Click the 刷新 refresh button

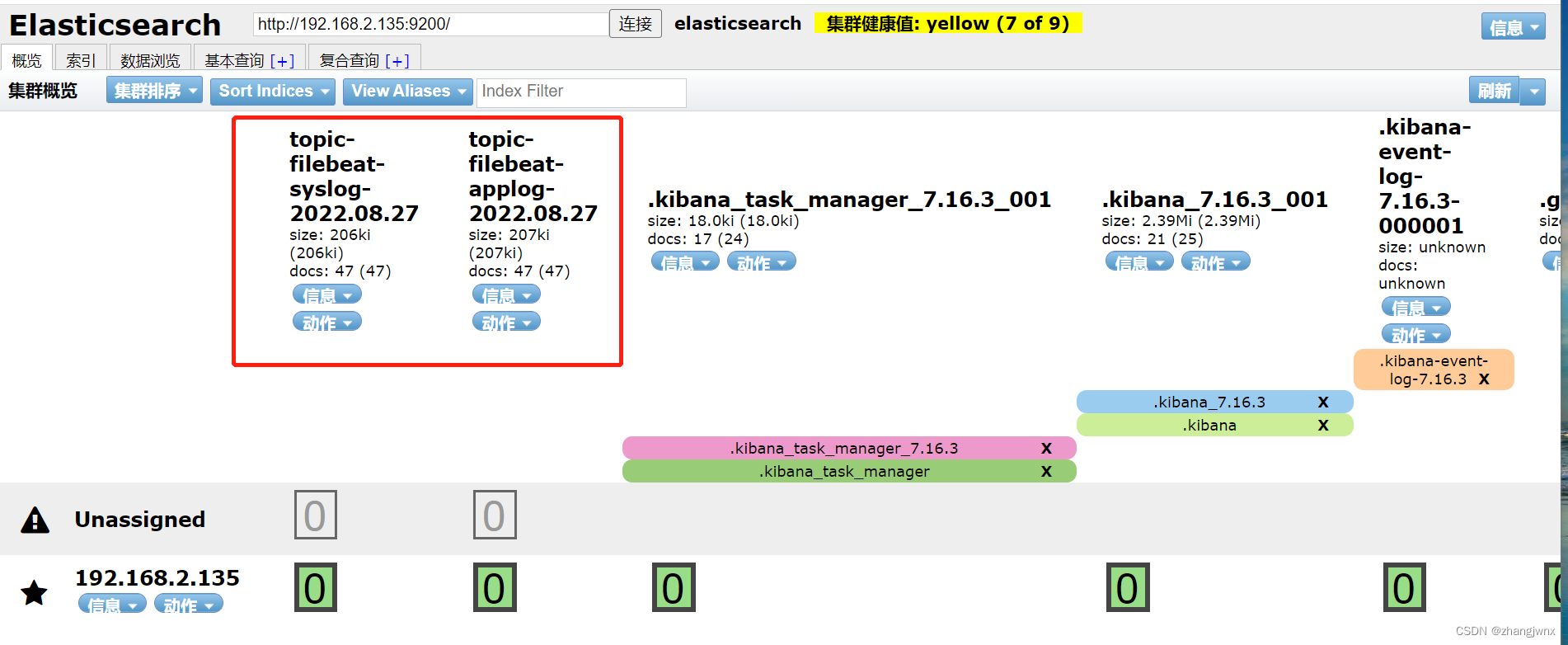click(1494, 91)
